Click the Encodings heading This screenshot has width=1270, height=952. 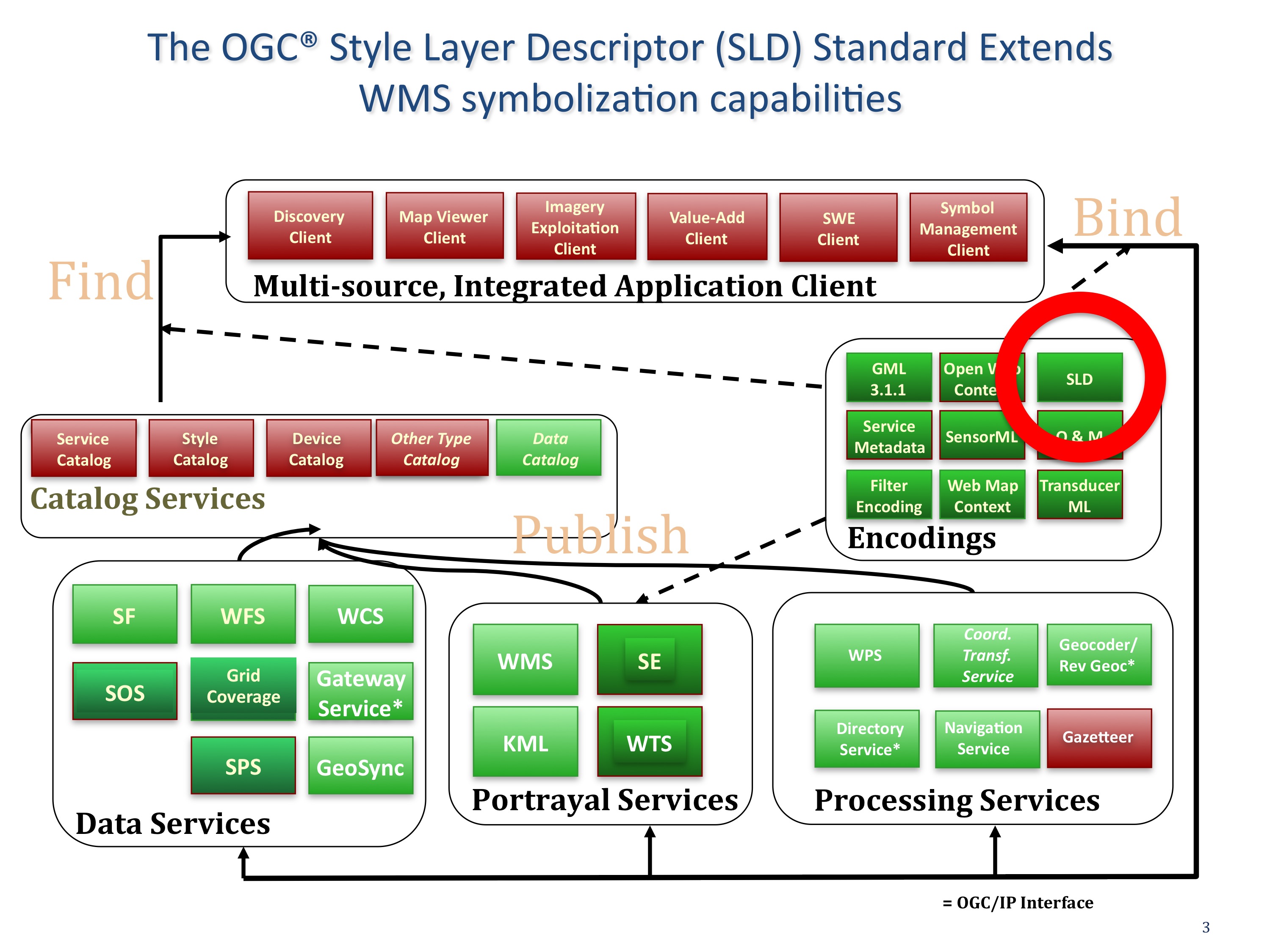click(921, 538)
